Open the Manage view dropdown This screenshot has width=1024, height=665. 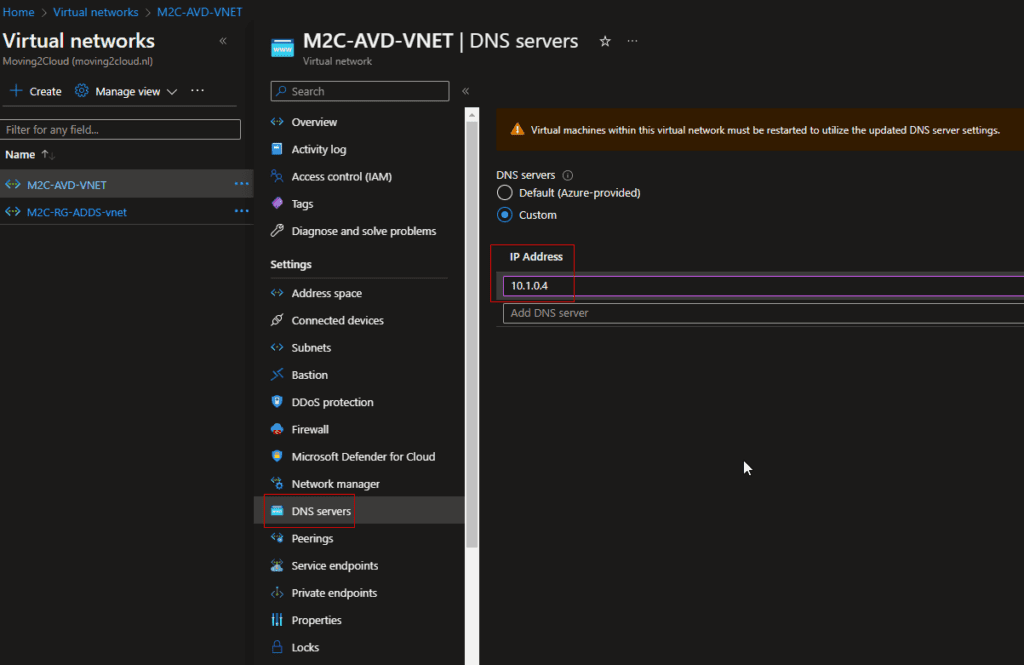click(x=127, y=91)
